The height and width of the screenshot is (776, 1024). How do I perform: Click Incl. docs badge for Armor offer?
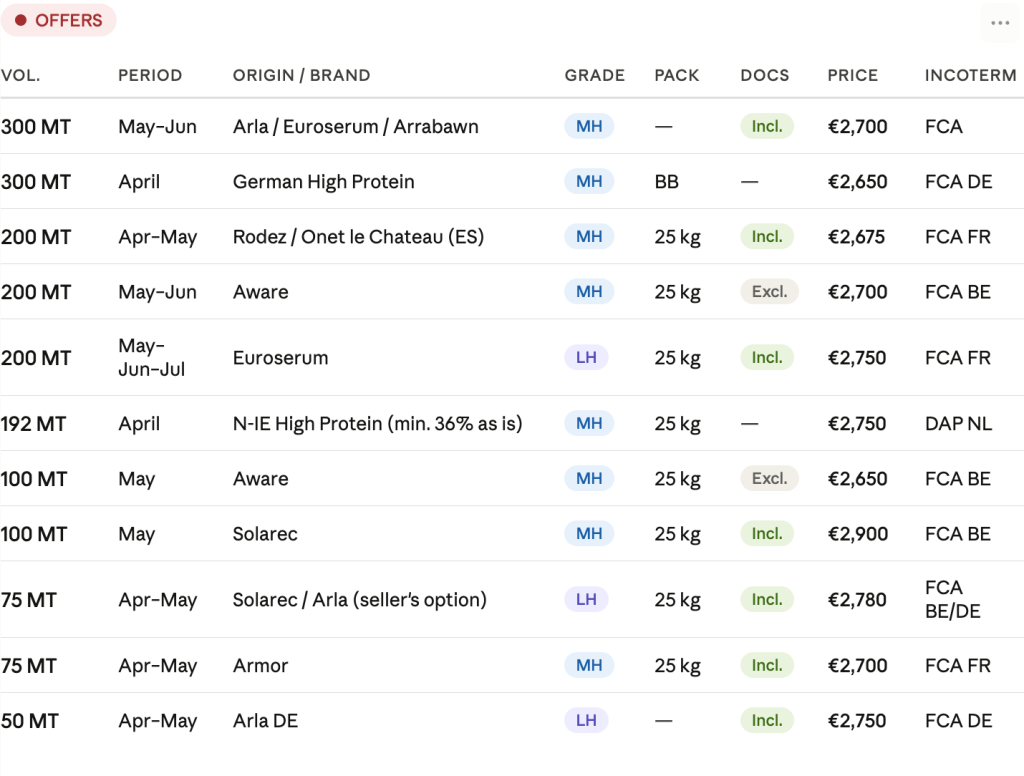[767, 665]
